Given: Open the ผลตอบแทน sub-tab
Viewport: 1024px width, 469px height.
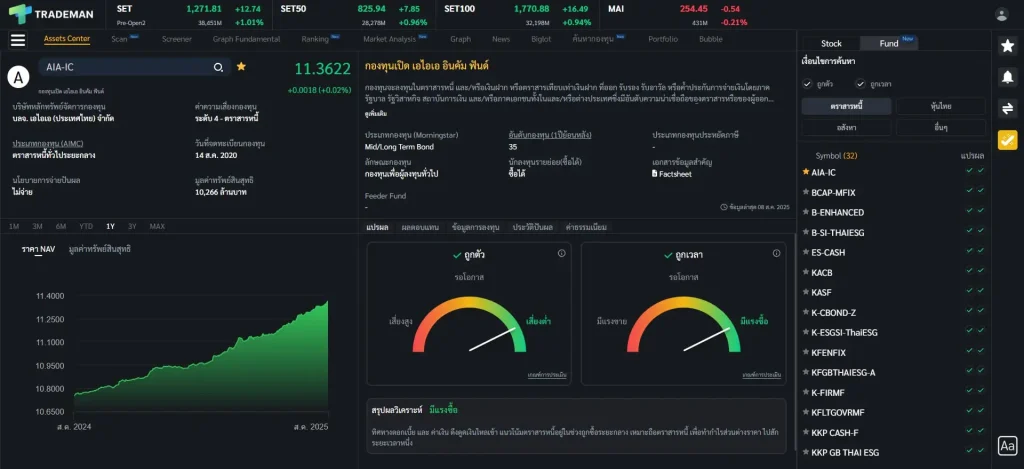Looking at the screenshot, I should 420,227.
